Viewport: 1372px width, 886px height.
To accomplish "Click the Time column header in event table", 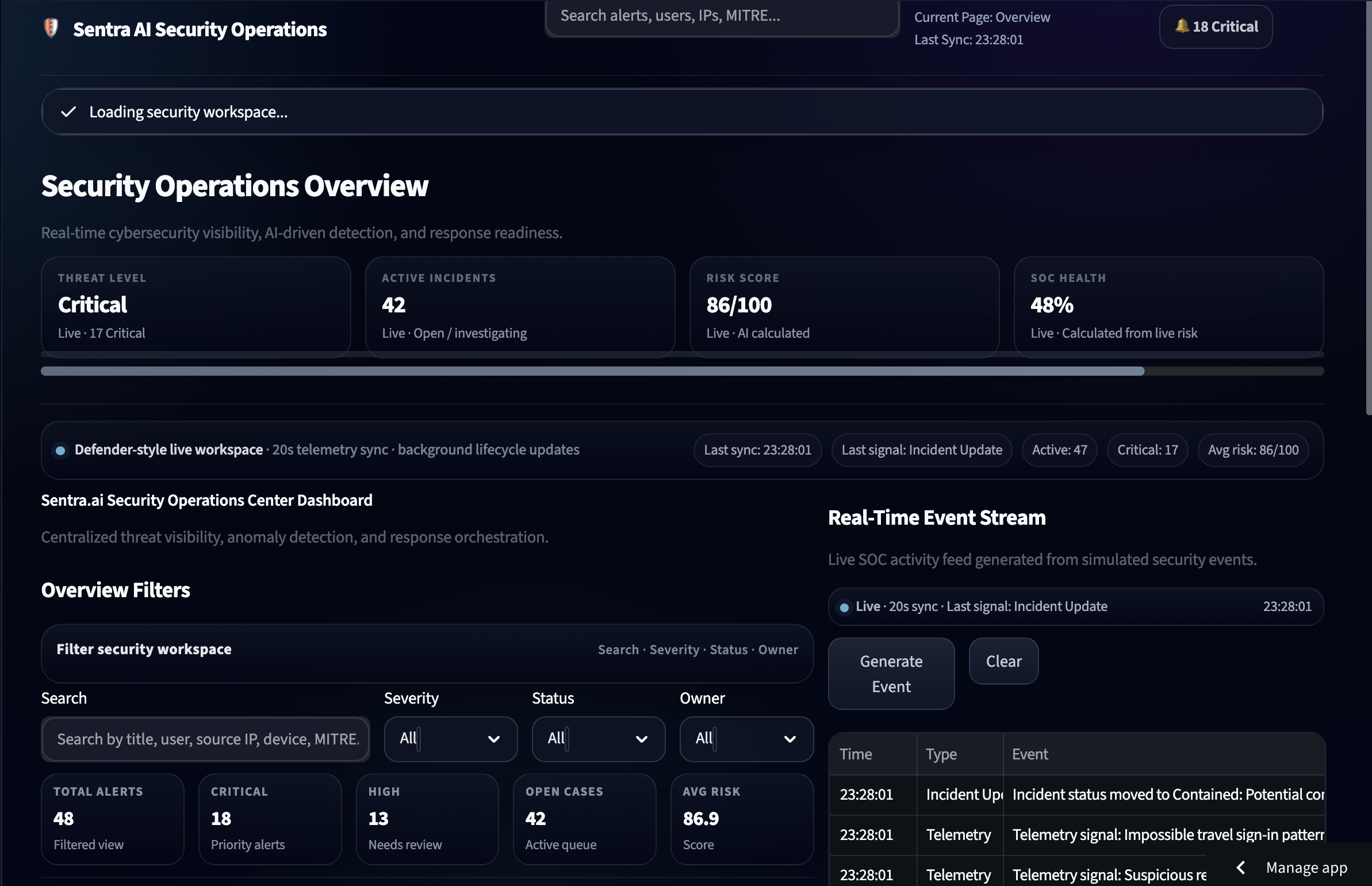I will point(872,754).
